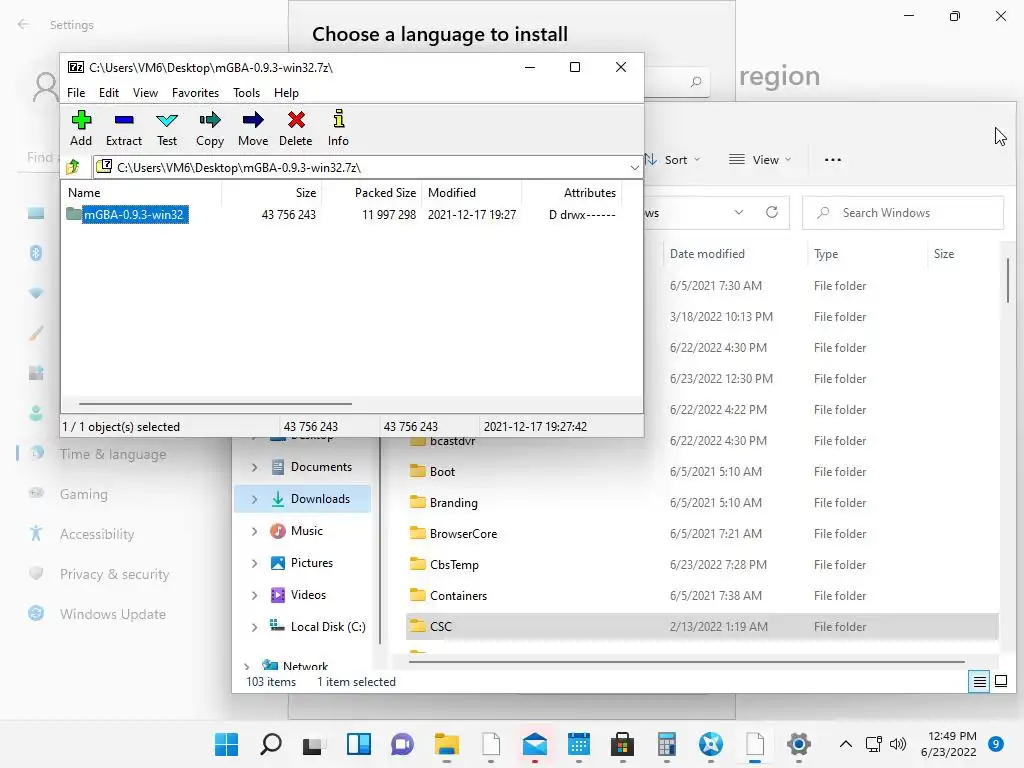Viewport: 1024px width, 768px height.
Task: Open the Boot folder in Explorer
Action: 442,472
